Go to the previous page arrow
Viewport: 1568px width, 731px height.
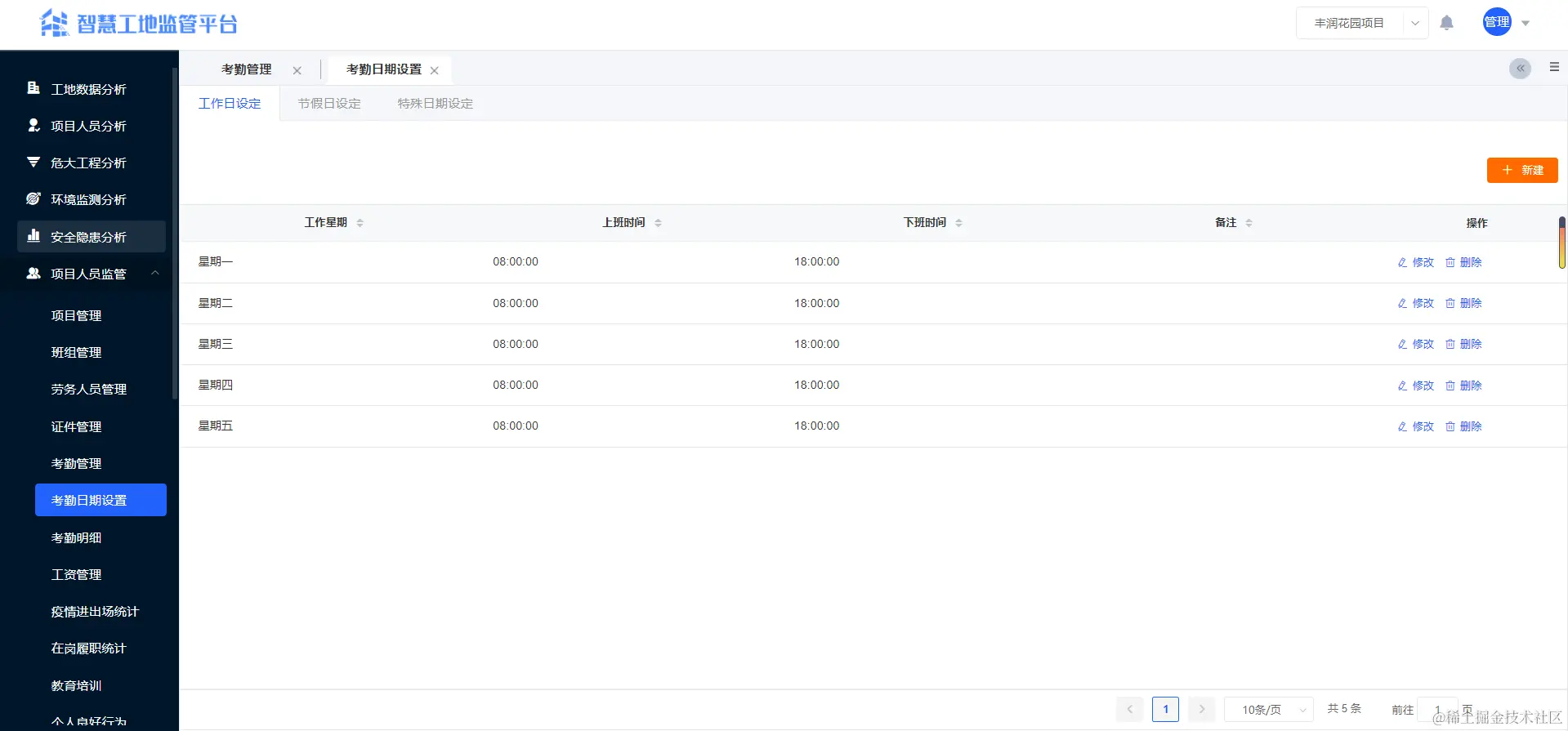tap(1130, 709)
